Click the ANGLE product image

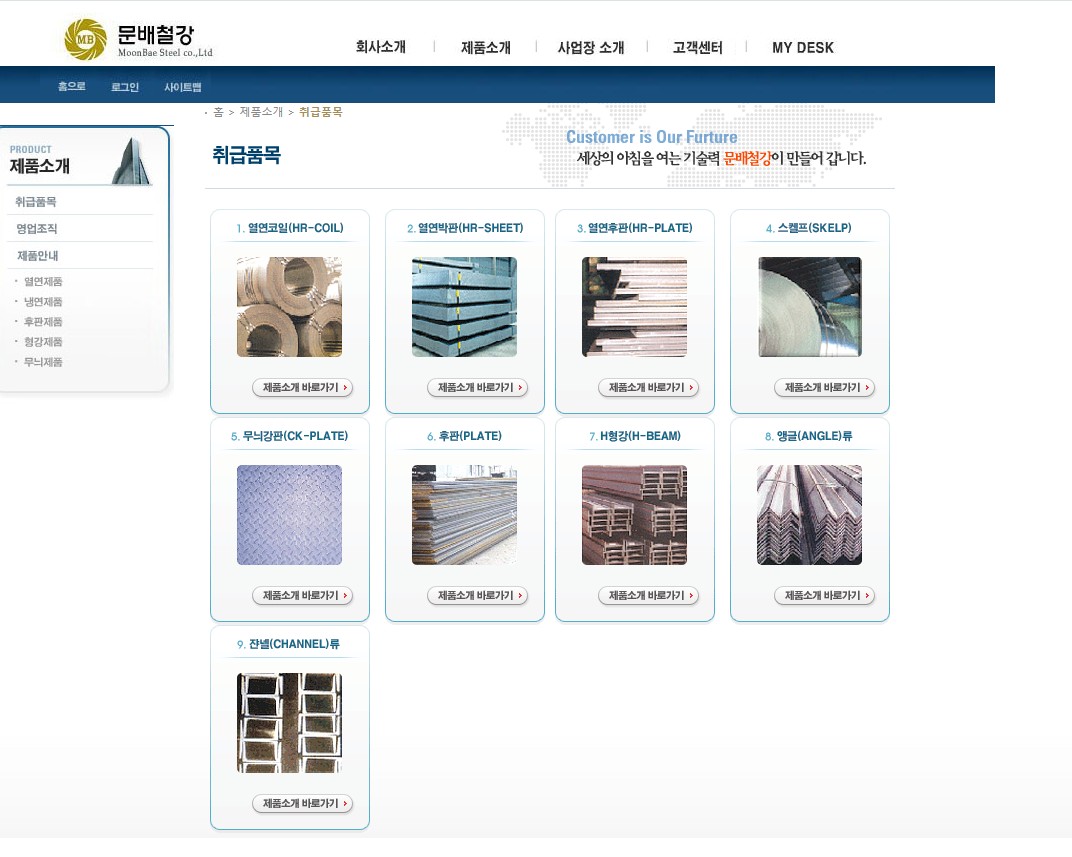[x=809, y=515]
